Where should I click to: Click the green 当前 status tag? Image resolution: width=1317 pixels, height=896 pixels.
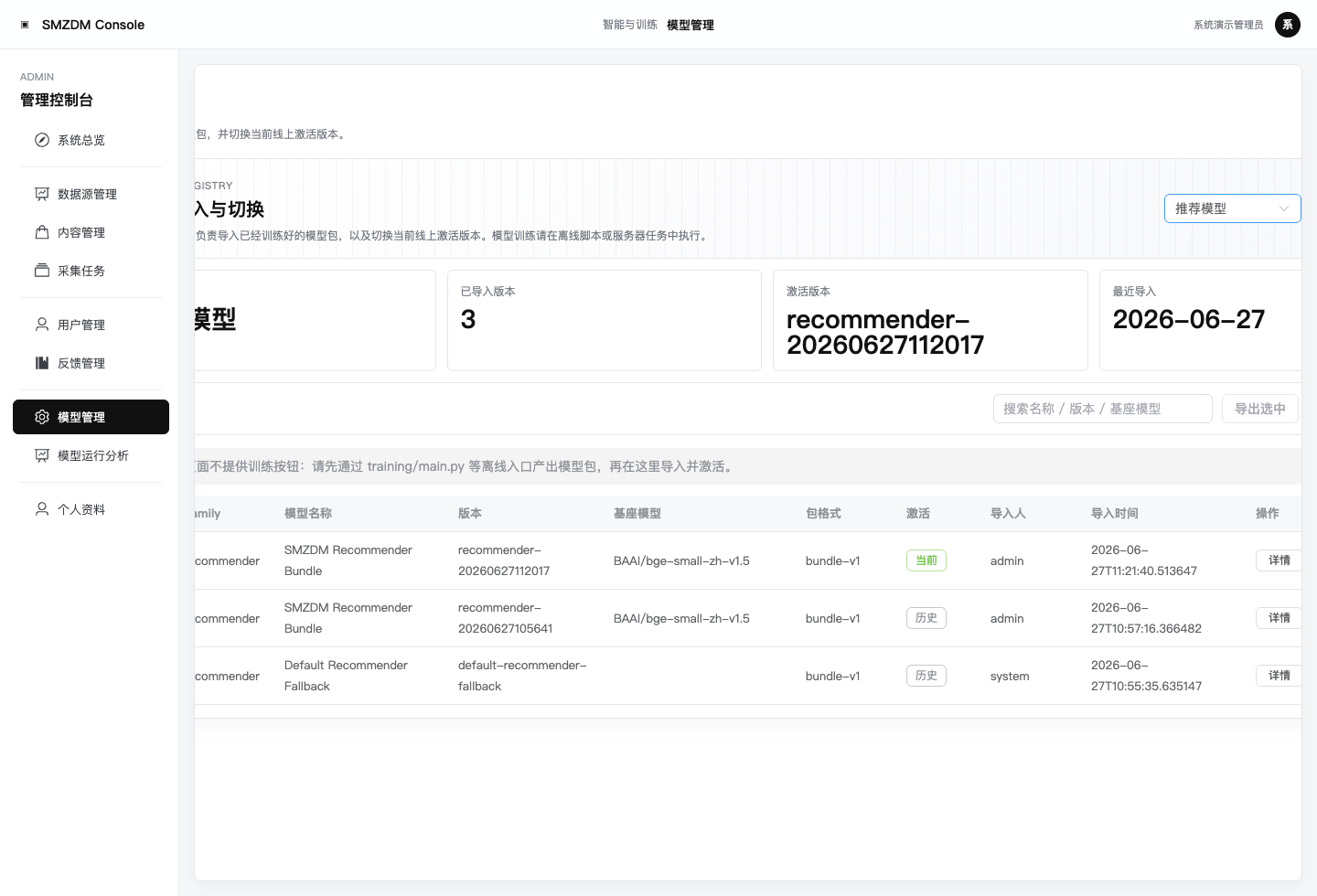pyautogui.click(x=926, y=560)
